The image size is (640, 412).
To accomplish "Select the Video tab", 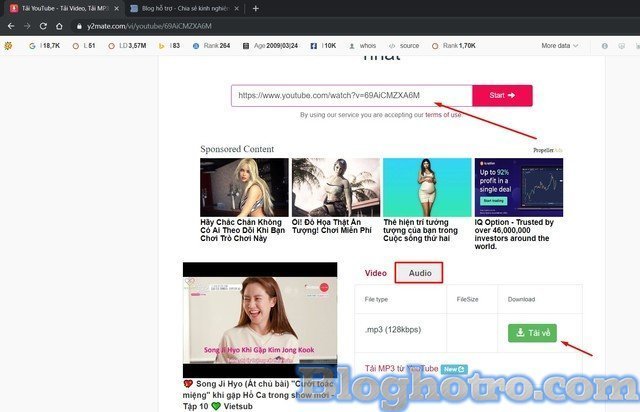I will (376, 272).
